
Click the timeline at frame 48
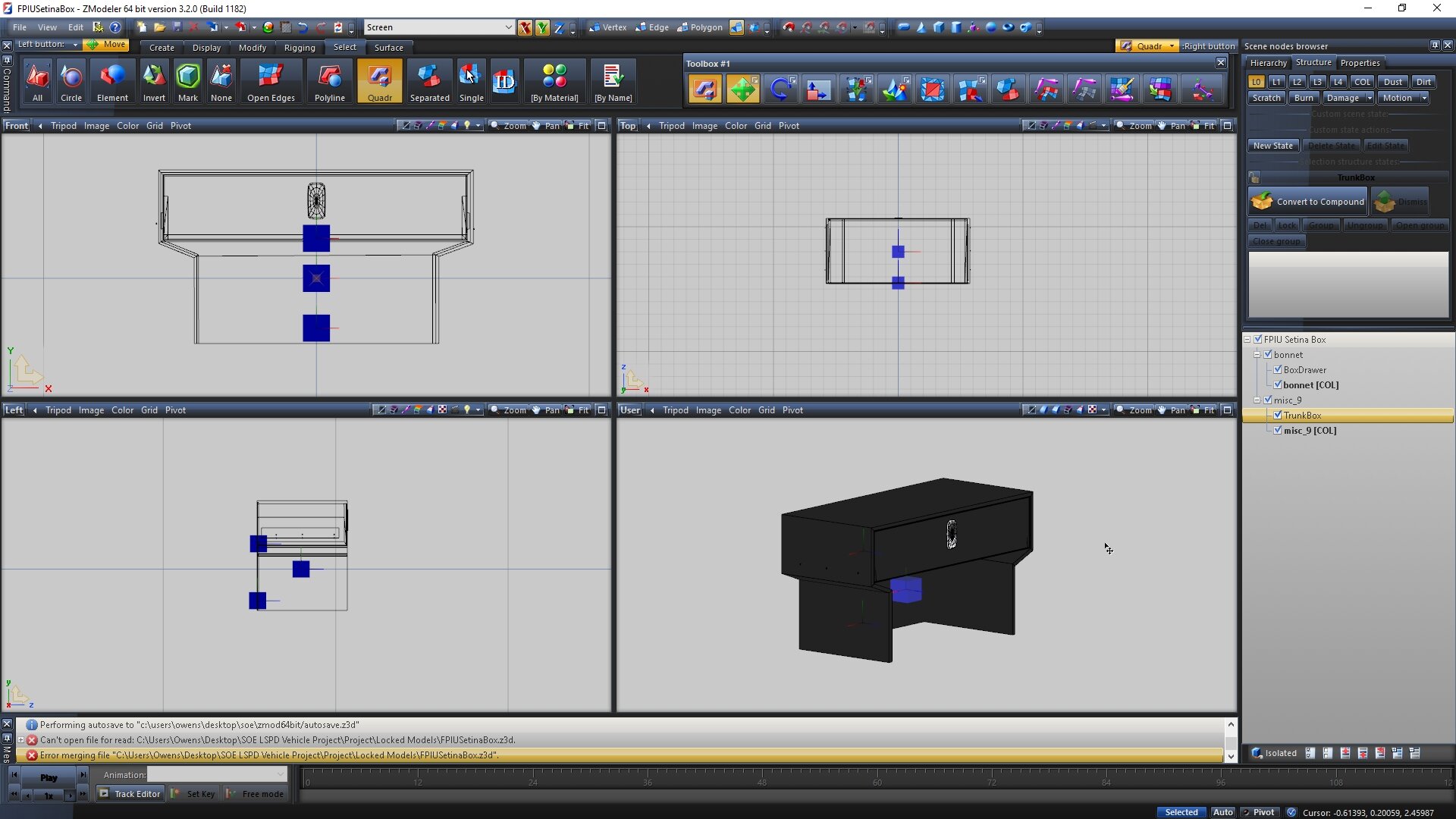click(761, 779)
